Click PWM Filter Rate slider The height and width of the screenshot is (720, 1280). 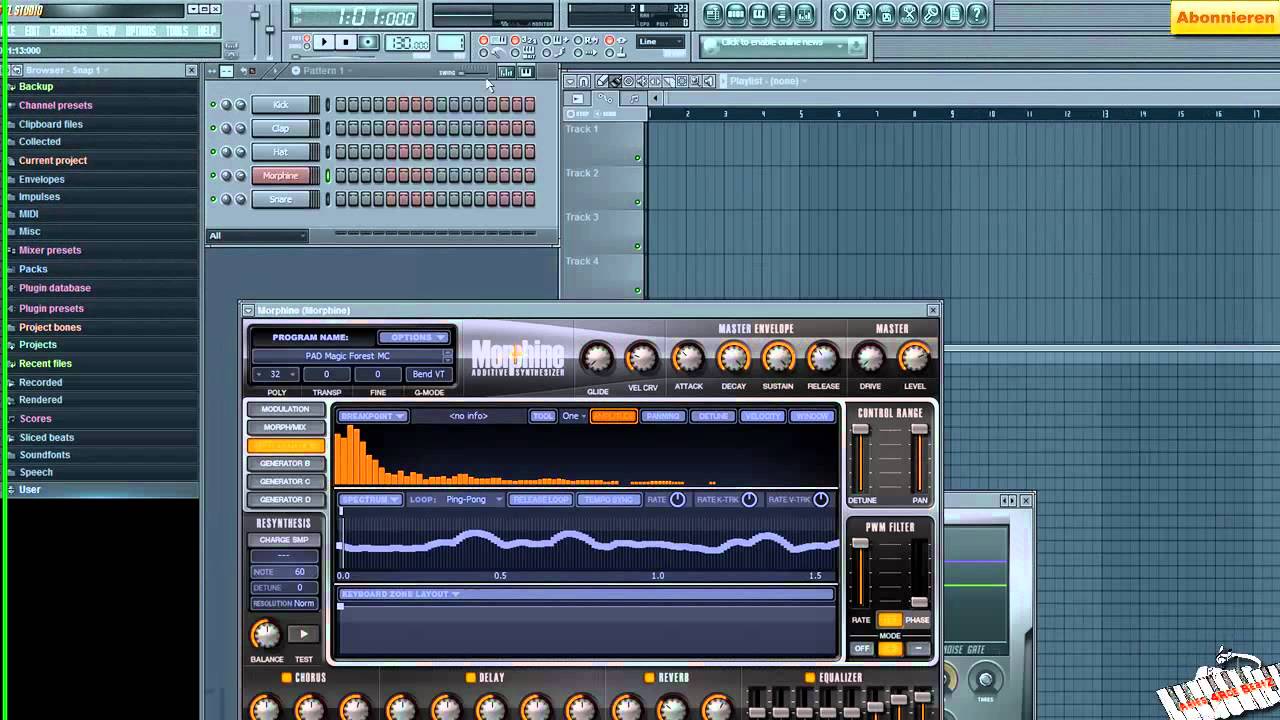860,573
